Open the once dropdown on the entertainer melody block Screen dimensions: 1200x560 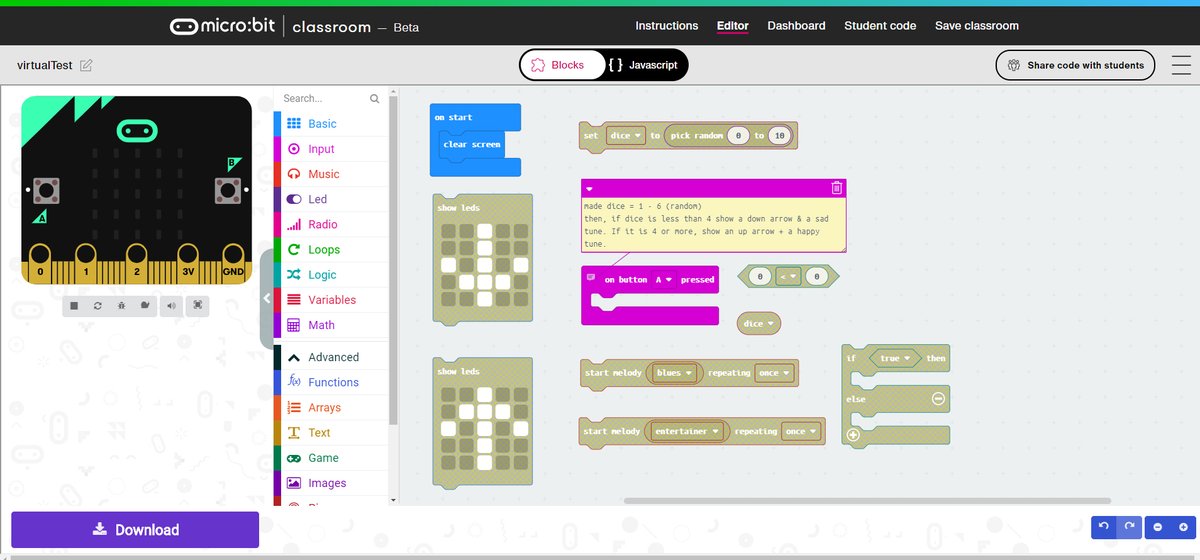tap(801, 432)
